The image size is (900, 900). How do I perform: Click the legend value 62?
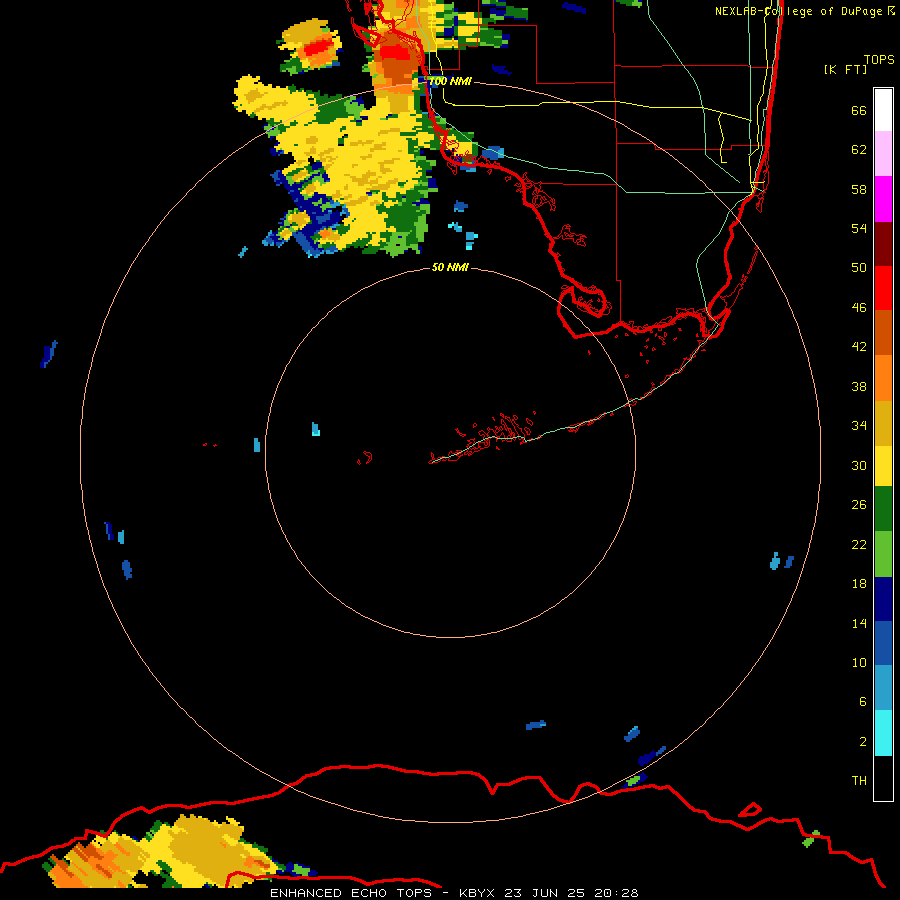click(859, 150)
